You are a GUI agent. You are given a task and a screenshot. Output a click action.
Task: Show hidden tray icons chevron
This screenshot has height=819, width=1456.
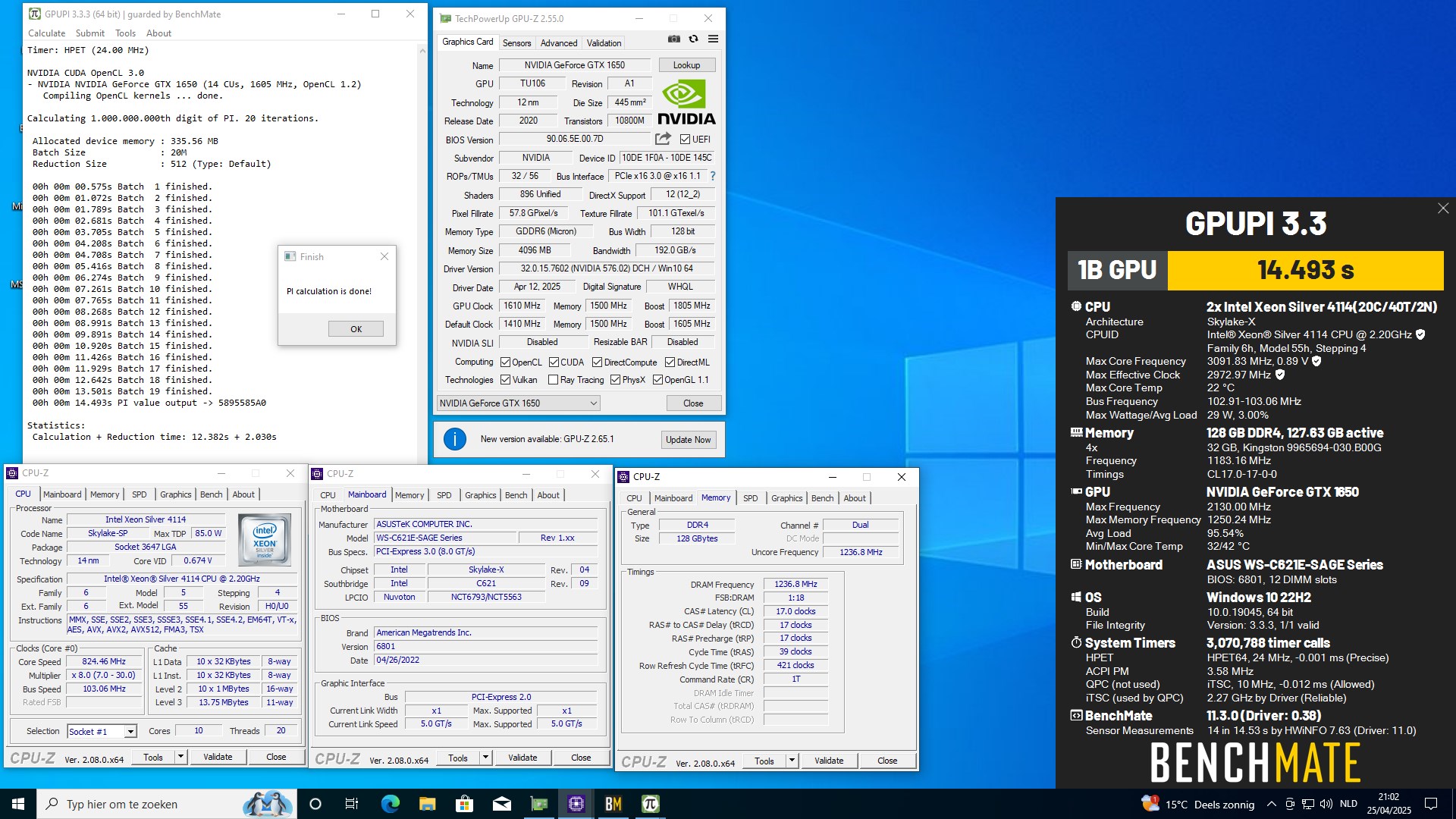click(1271, 804)
